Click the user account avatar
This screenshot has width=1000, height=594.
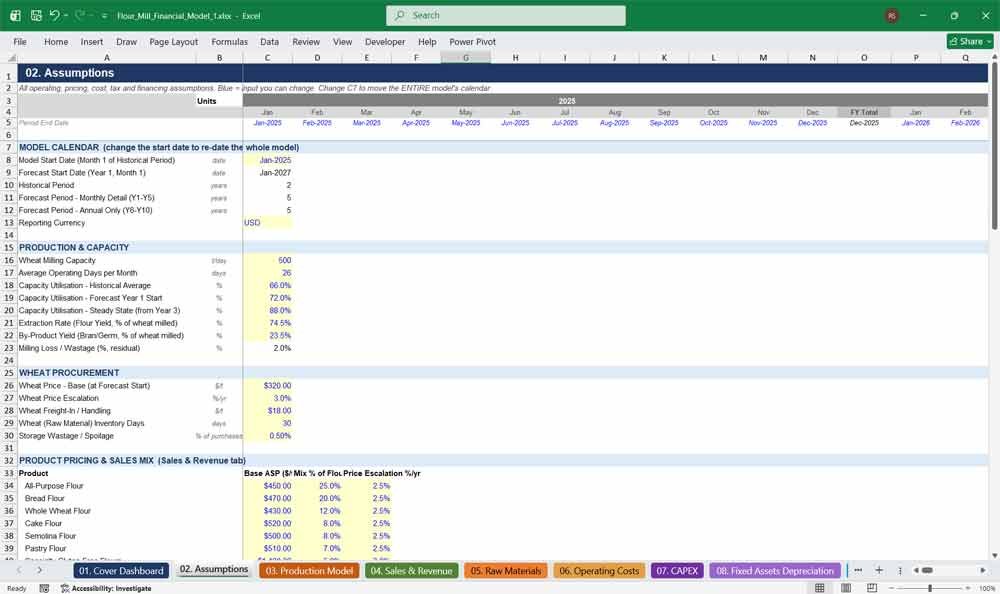[x=892, y=16]
